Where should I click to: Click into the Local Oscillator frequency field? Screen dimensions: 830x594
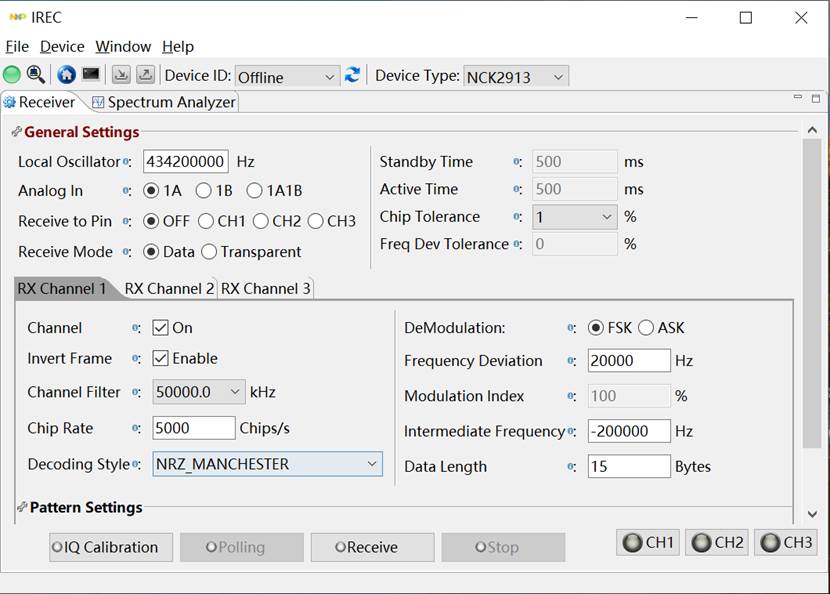coord(186,162)
